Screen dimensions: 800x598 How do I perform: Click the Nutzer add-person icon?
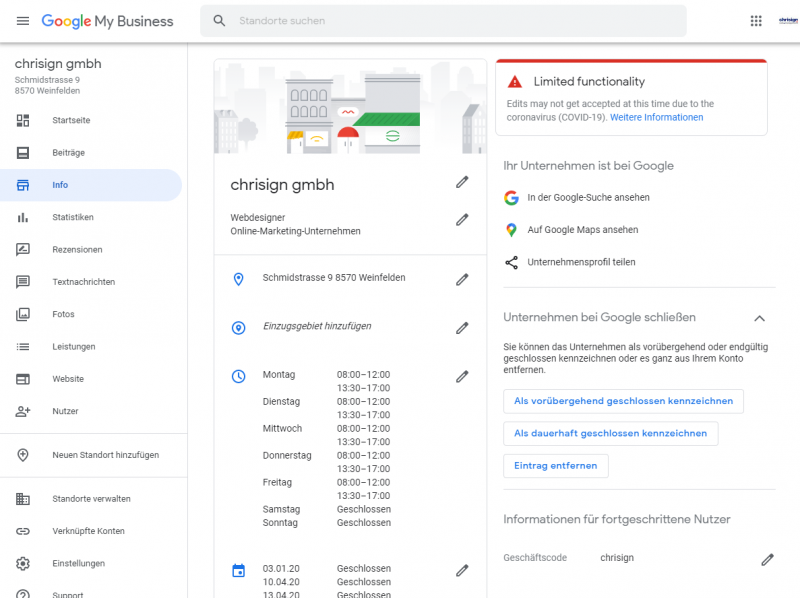coord(23,411)
